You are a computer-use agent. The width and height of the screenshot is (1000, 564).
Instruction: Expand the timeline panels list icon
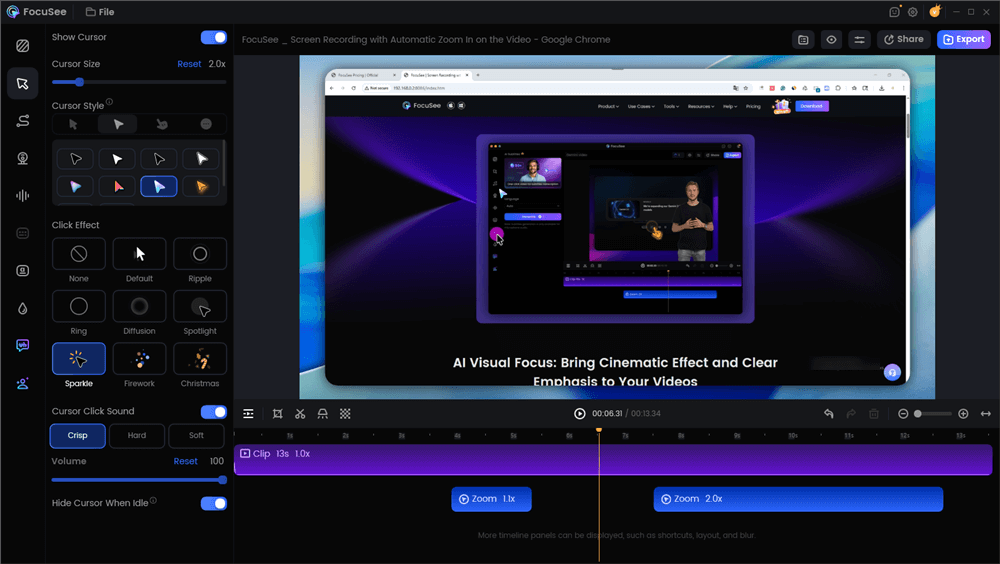(x=248, y=413)
